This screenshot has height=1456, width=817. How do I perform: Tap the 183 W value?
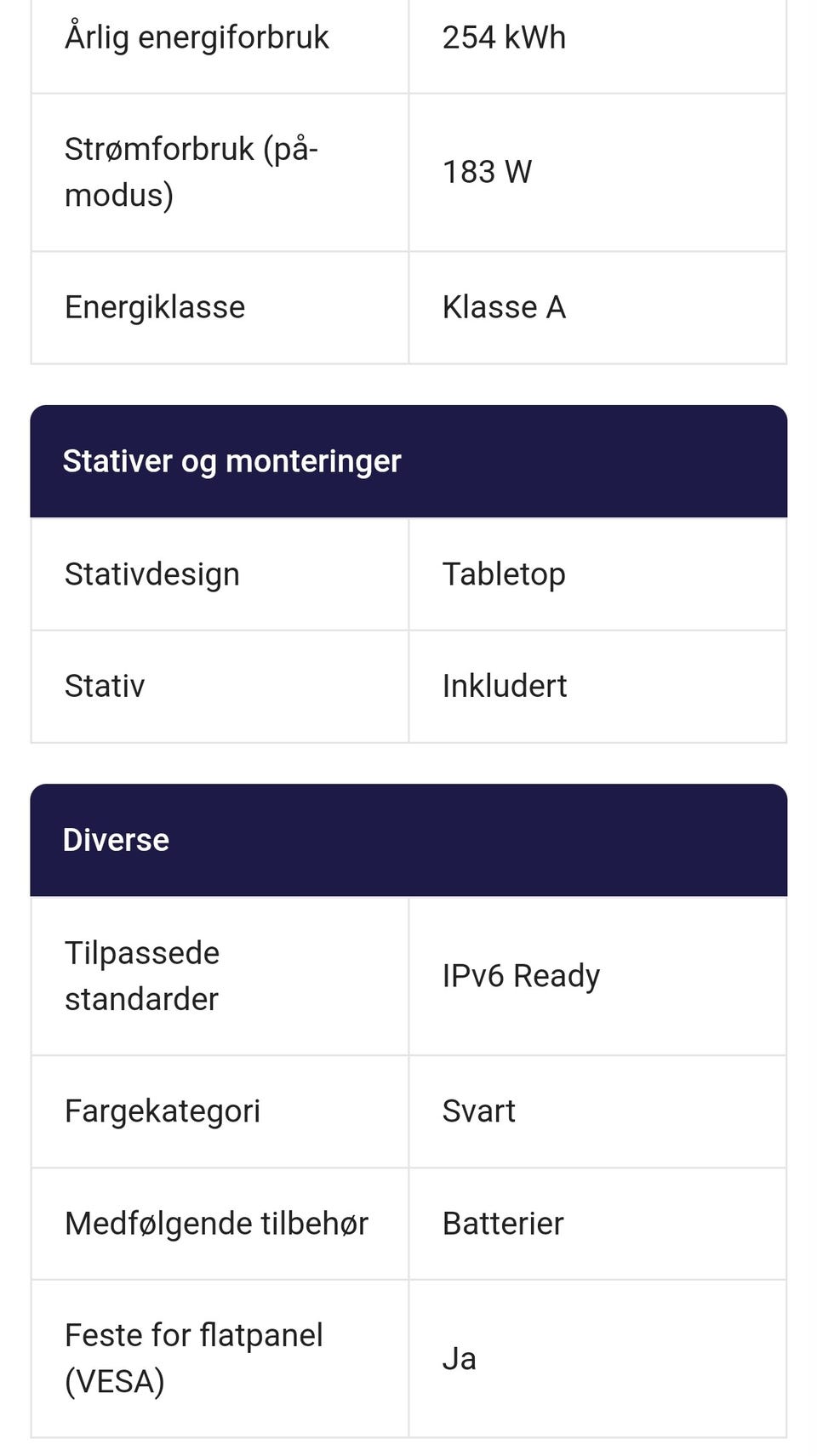(487, 172)
